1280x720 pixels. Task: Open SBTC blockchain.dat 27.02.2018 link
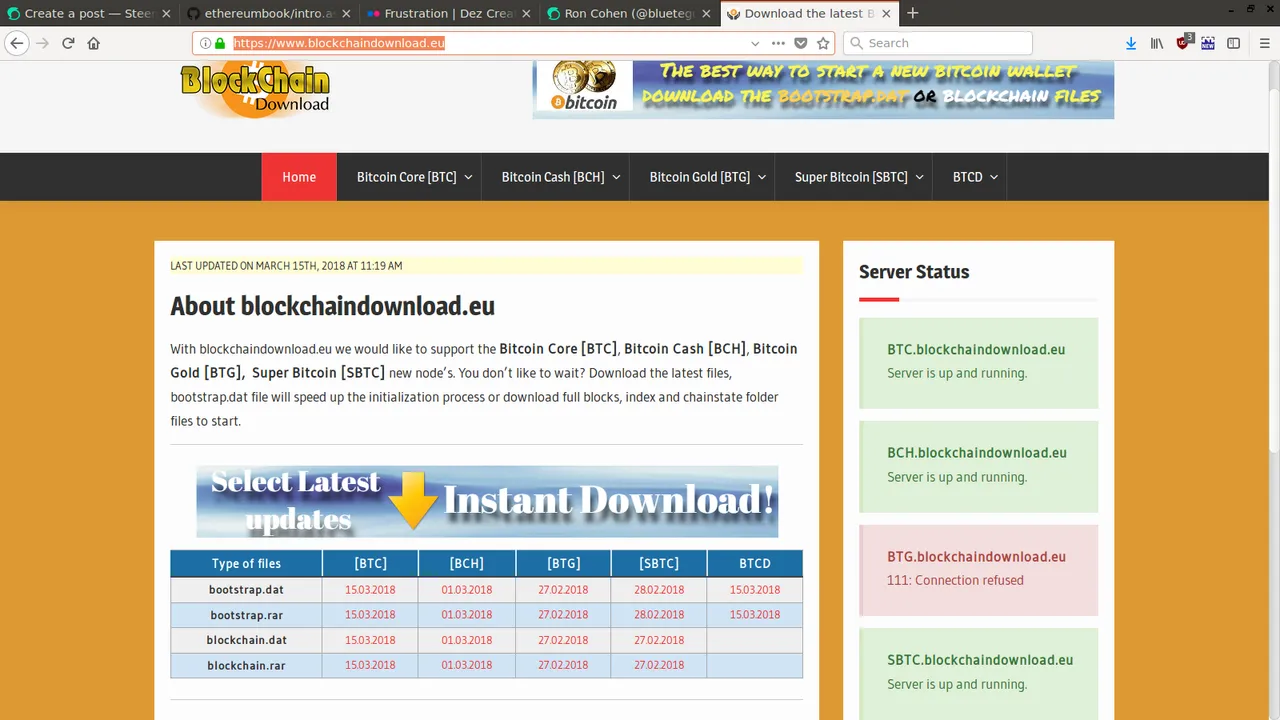tap(659, 640)
